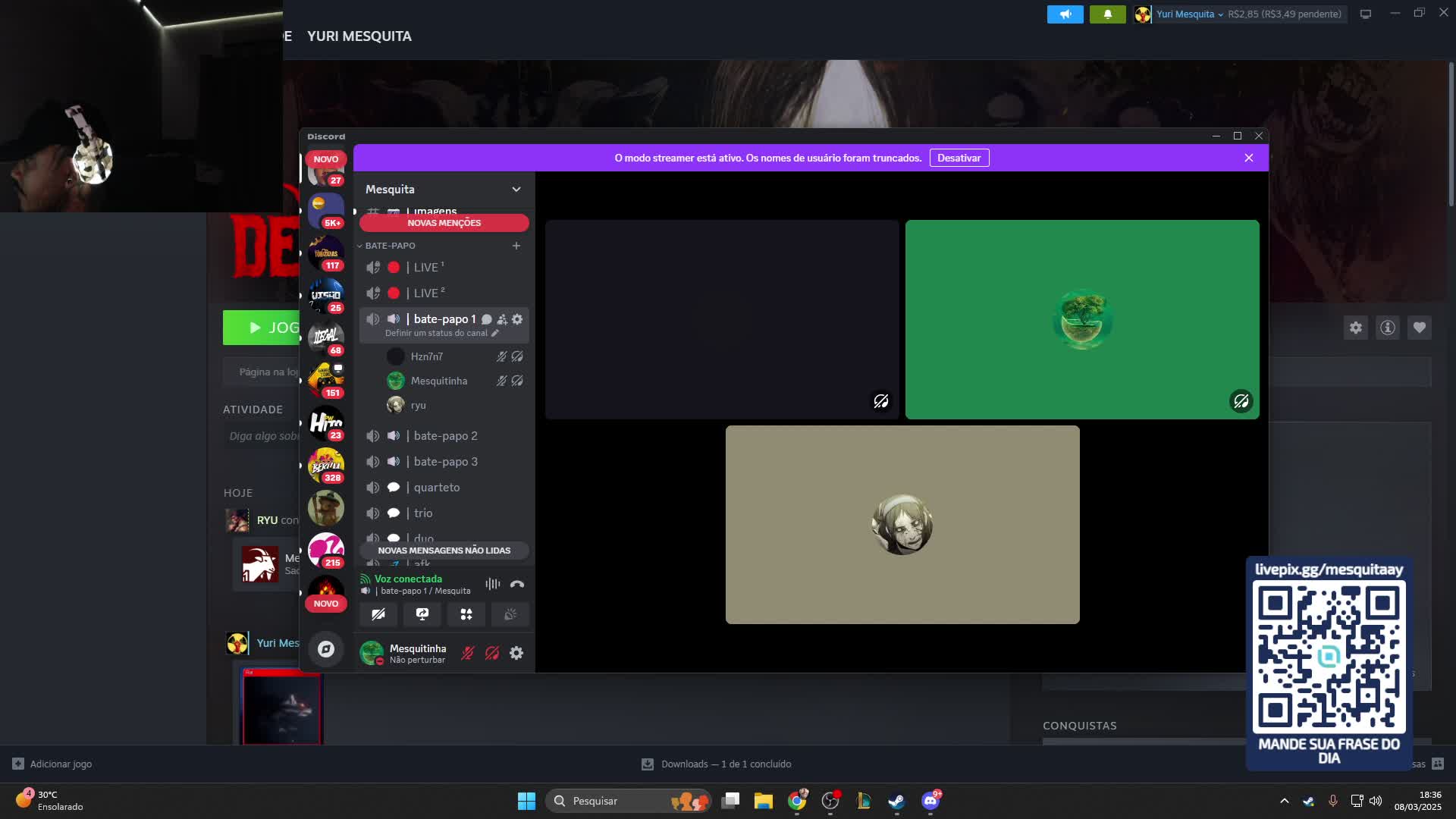Viewport: 1456px width, 819px height.
Task: Click Voz conectada connection status
Action: pyautogui.click(x=408, y=579)
